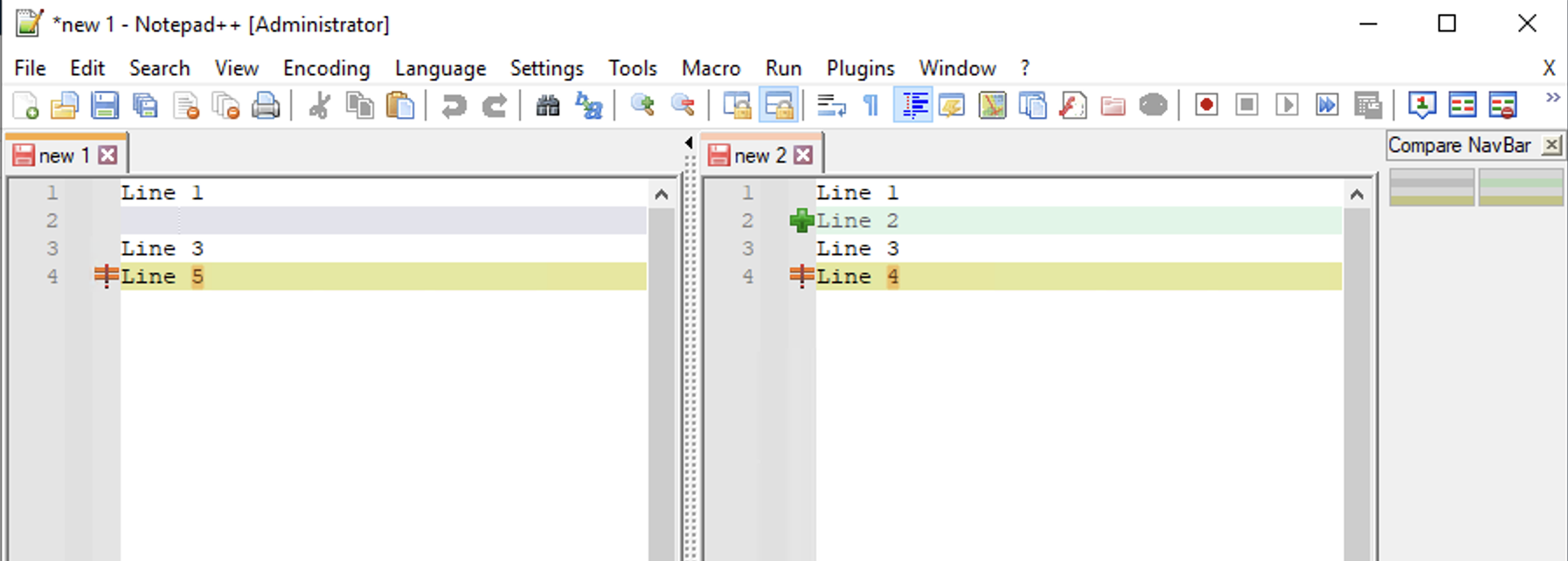Zoom in using magnifier plus icon
The image size is (1568, 561).
[642, 106]
